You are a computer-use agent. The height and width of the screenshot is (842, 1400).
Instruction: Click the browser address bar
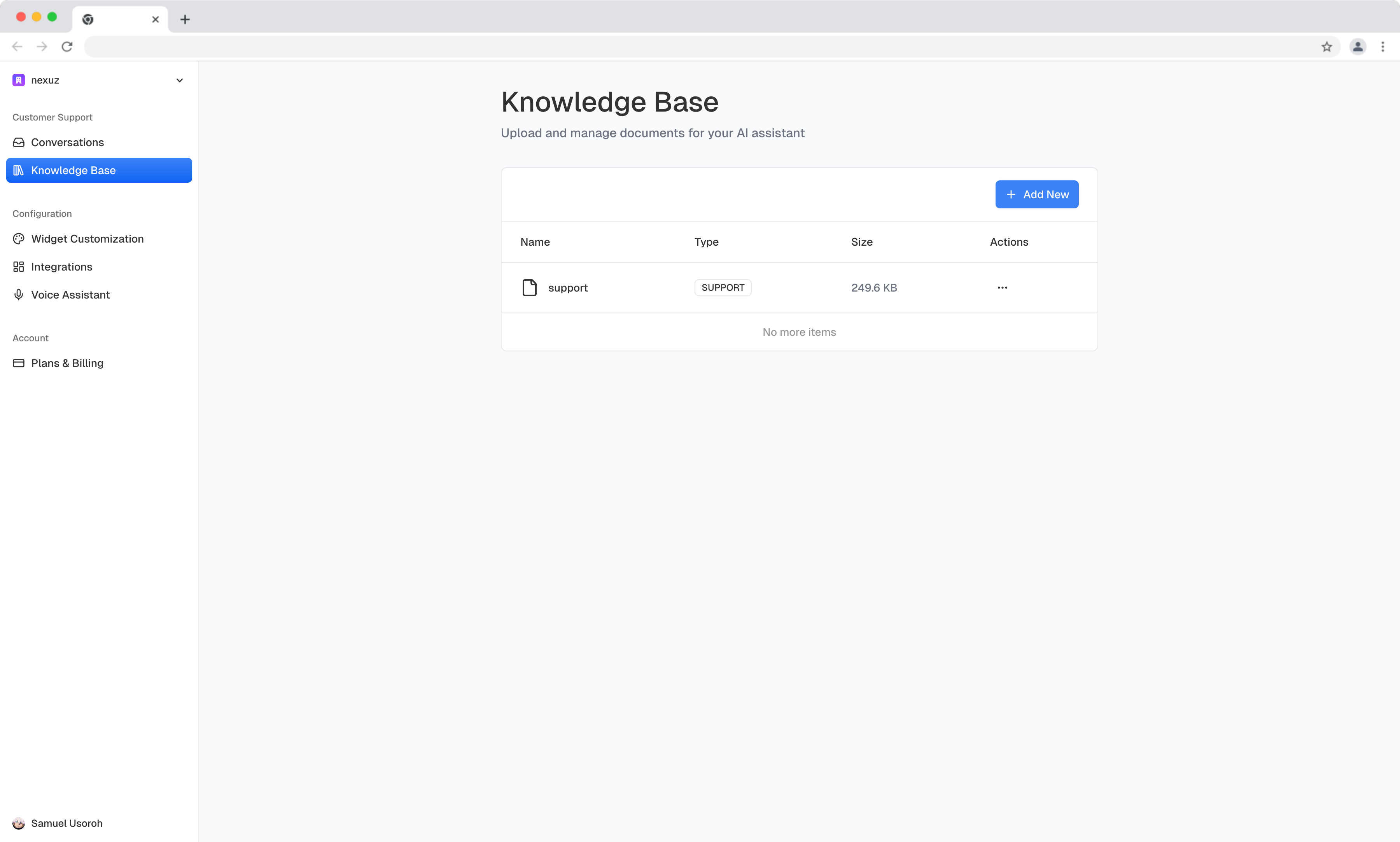681,47
